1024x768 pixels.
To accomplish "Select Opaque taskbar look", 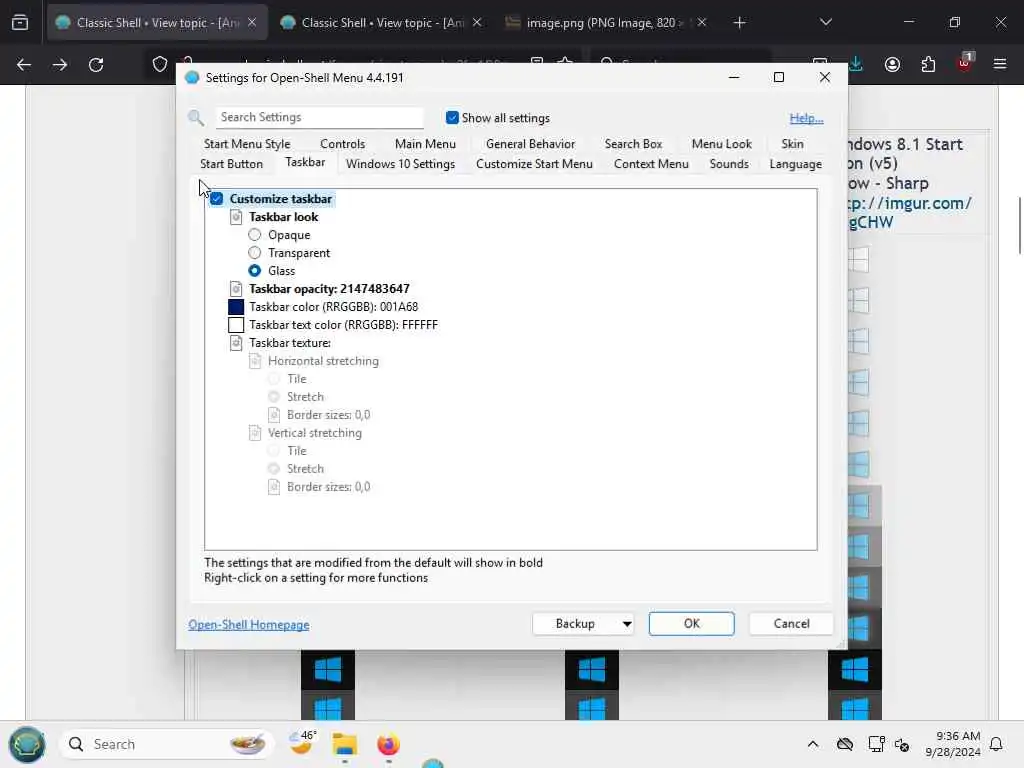I will 255,235.
